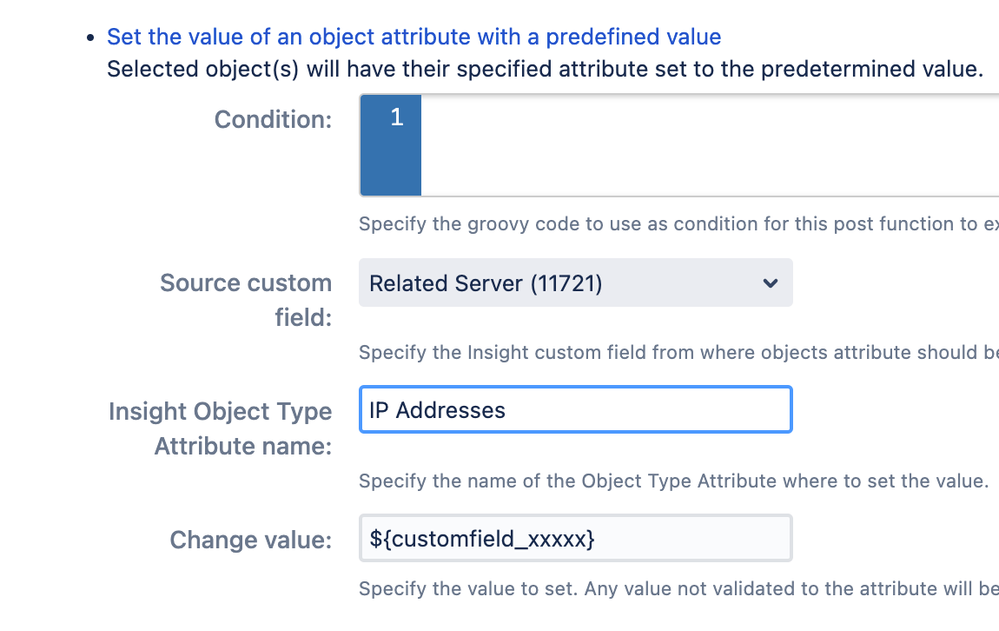999x631 pixels.
Task: Select the Insight Object Type Attribute name field
Action: pyautogui.click(x=575, y=409)
